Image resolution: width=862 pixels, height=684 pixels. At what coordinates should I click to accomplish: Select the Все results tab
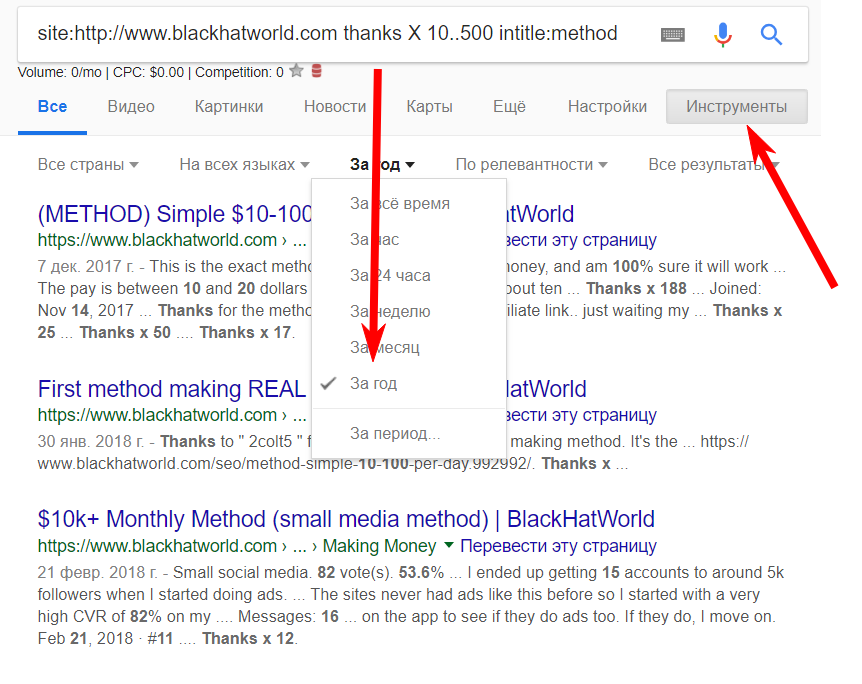[x=52, y=106]
